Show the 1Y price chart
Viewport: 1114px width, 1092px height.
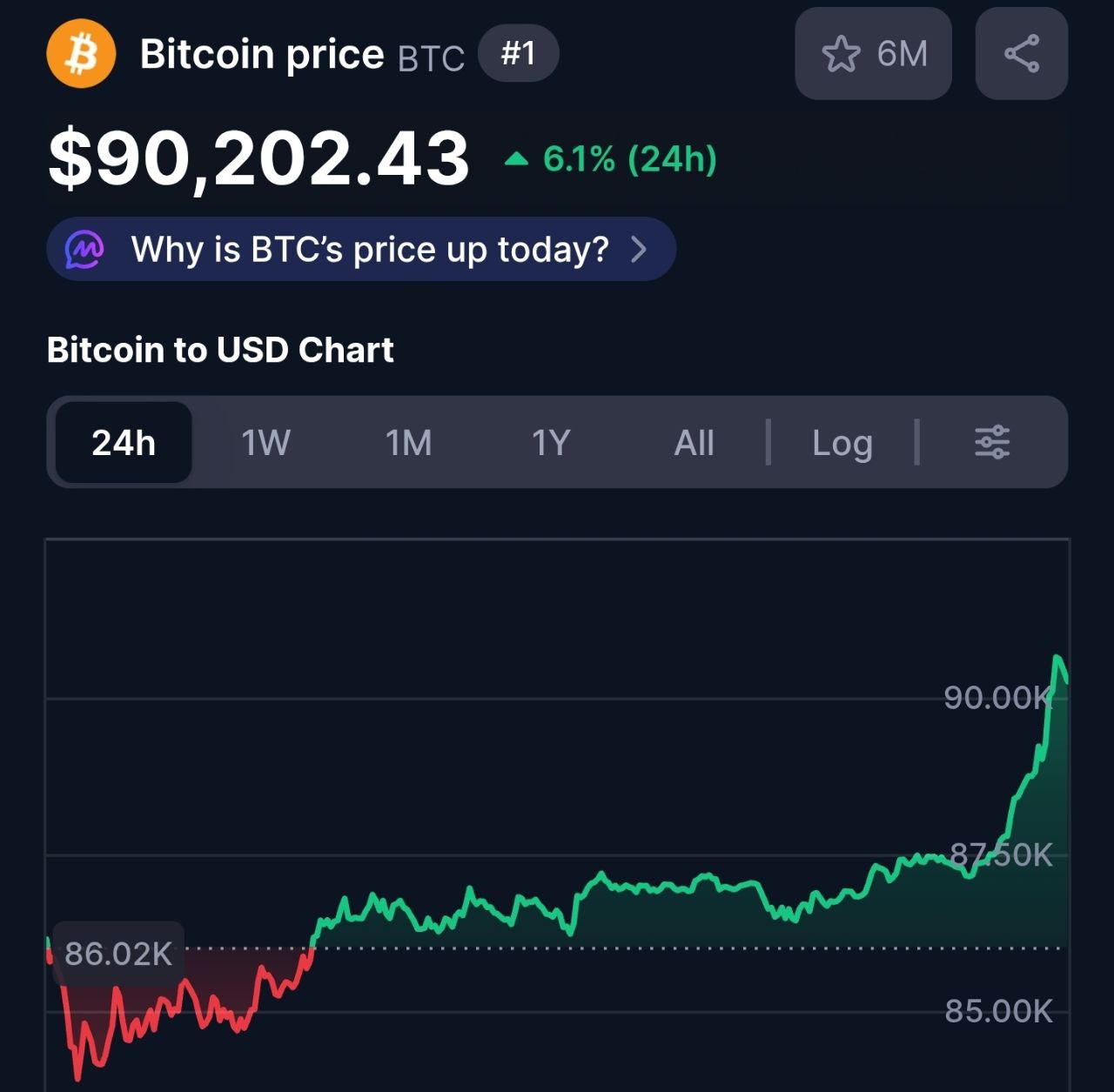pos(551,443)
